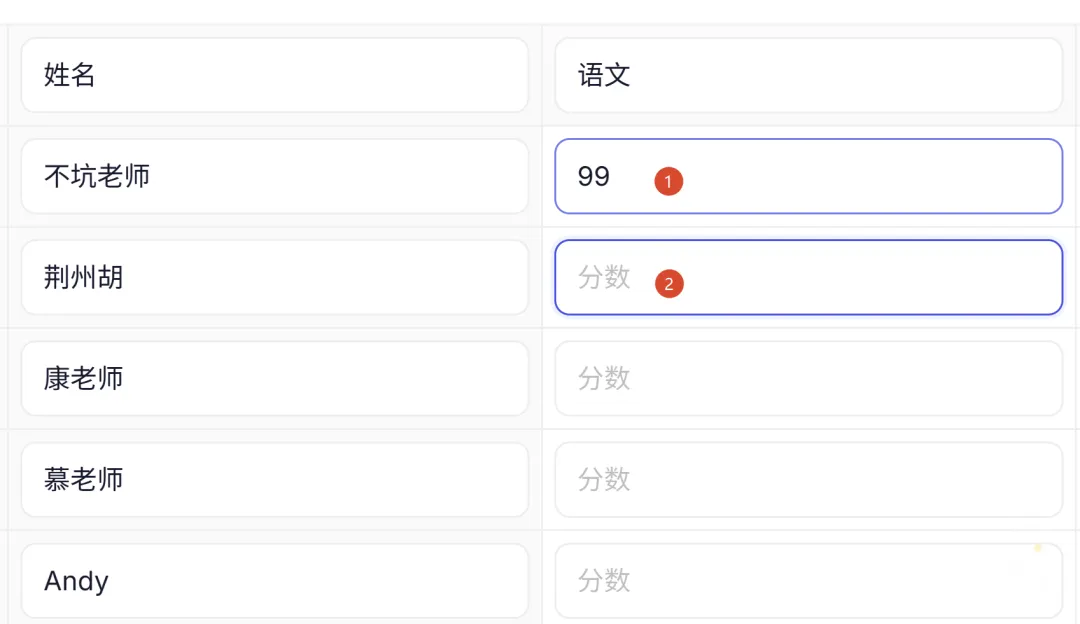Focus the score field for 慕老师
Viewport: 1080px width, 624px height.
808,479
